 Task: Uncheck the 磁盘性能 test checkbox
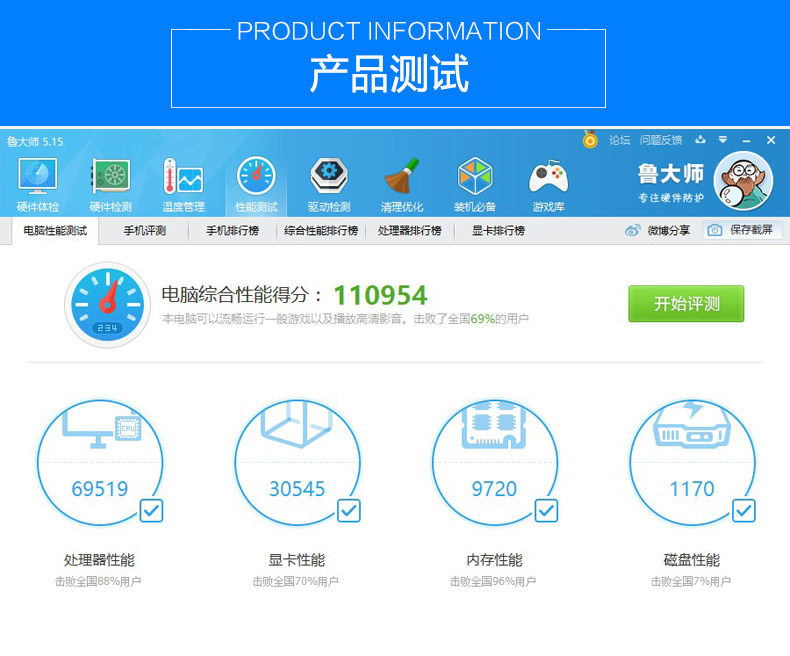coord(744,510)
